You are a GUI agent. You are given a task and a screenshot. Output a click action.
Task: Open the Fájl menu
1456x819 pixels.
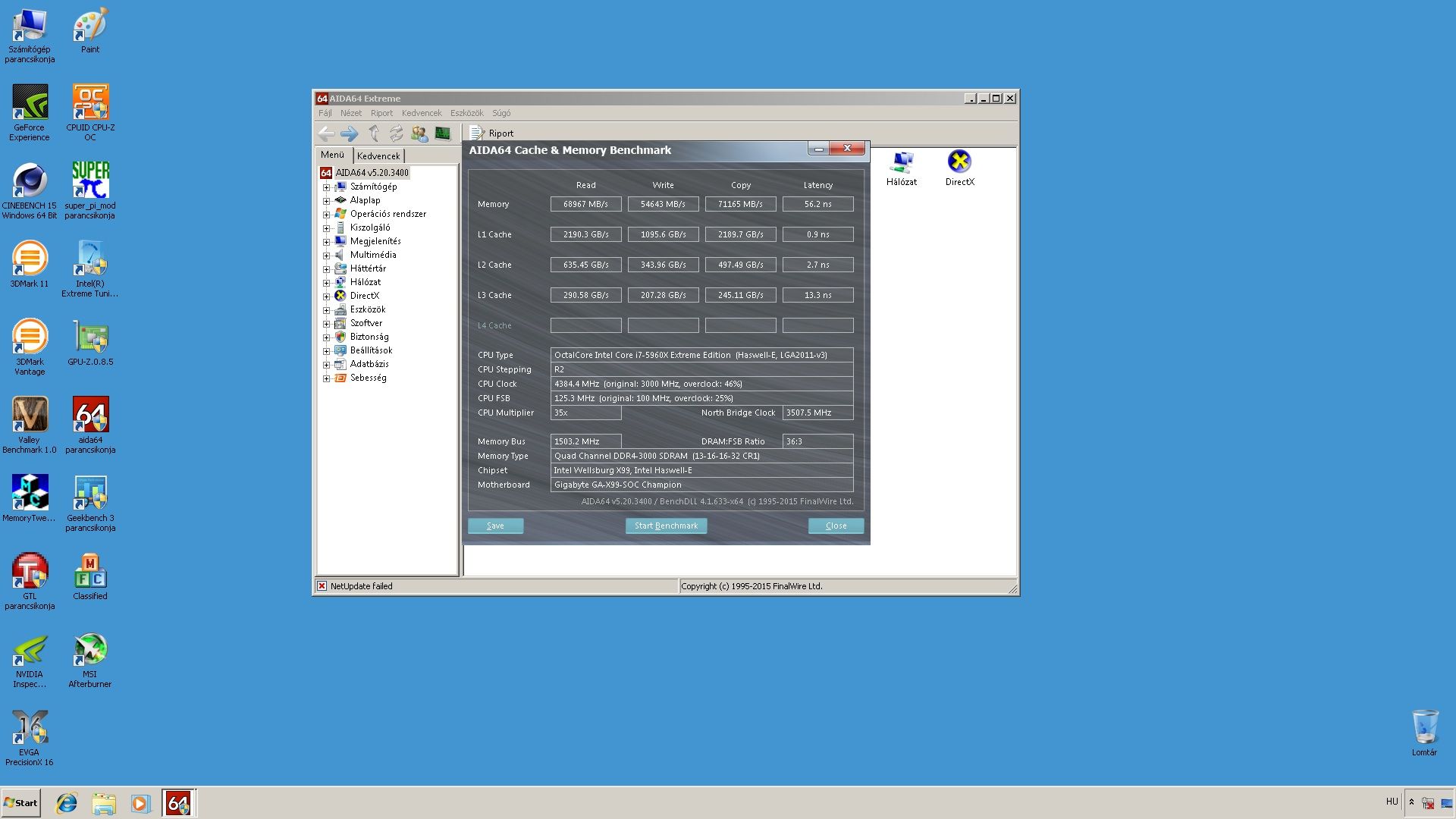tap(325, 113)
